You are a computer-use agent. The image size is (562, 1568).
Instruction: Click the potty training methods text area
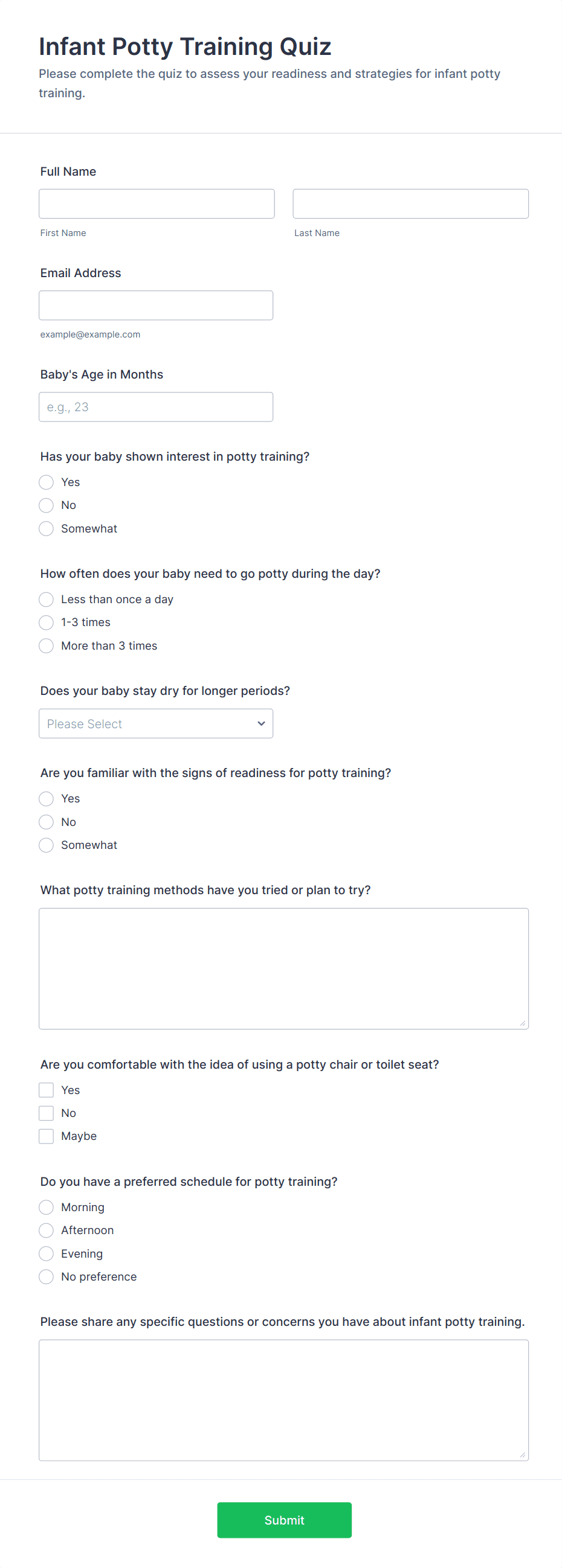[x=283, y=968]
